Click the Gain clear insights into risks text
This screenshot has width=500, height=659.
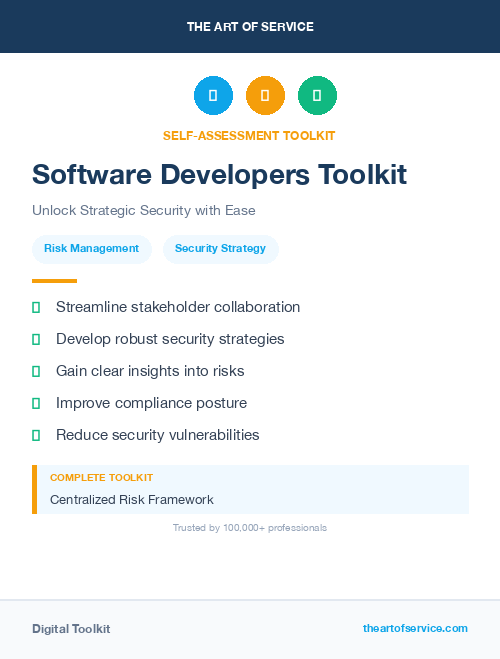tap(150, 371)
